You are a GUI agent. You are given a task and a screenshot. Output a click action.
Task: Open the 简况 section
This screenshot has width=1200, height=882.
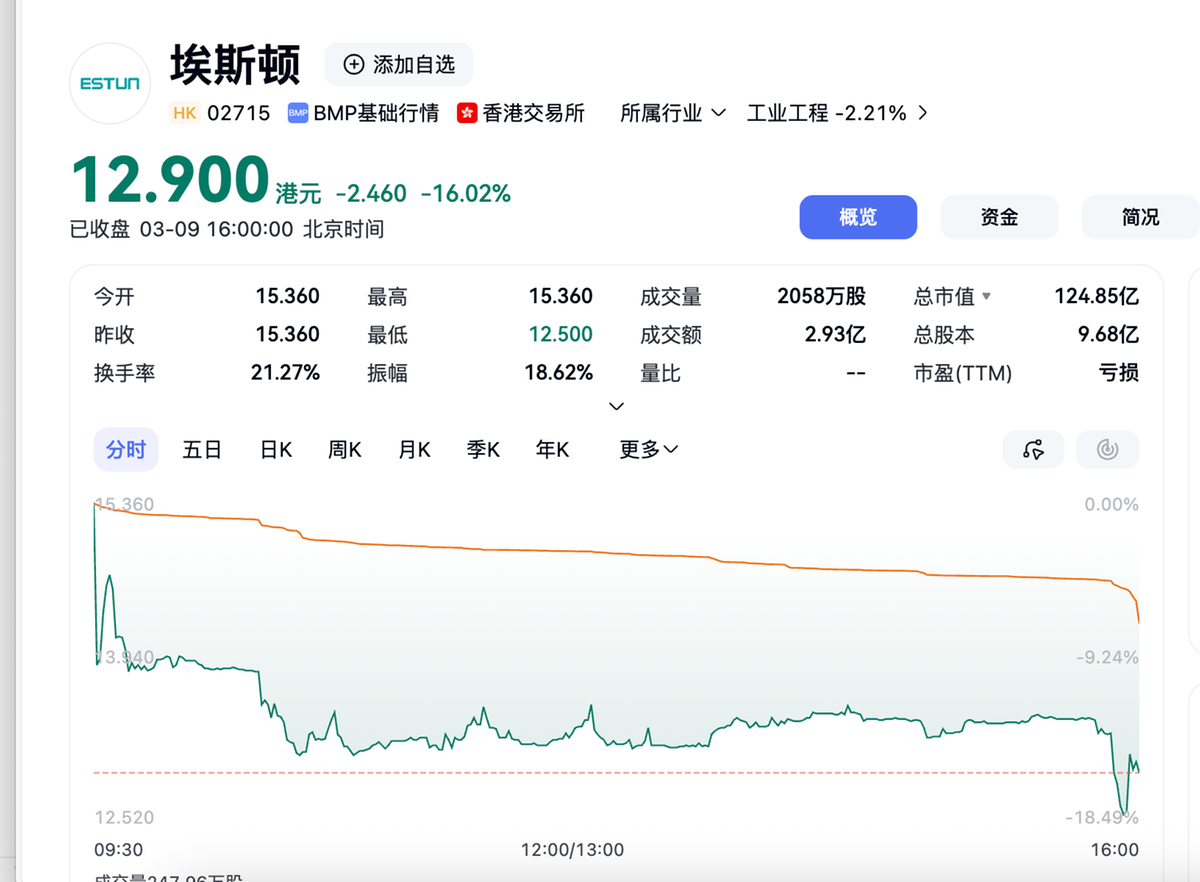click(1140, 217)
